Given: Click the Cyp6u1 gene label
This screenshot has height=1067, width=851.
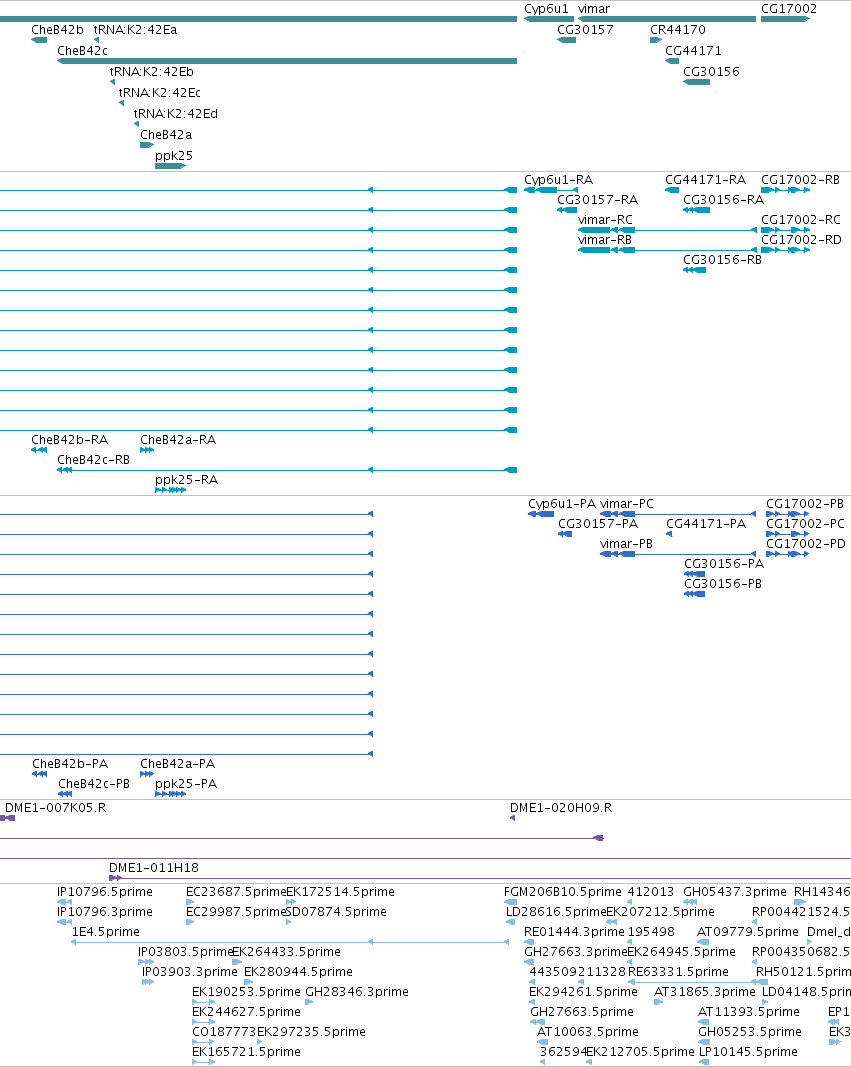Looking at the screenshot, I should (x=546, y=9).
